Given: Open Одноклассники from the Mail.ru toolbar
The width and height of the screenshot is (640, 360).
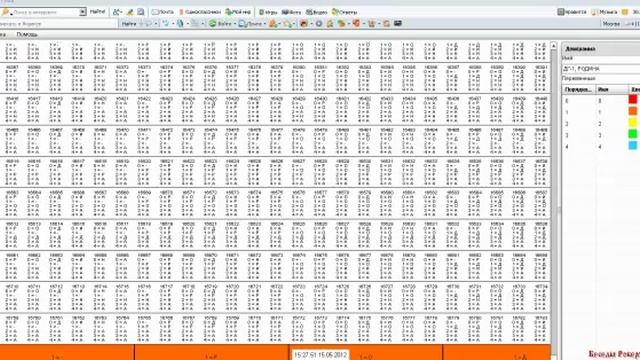Looking at the screenshot, I should tap(200, 12).
